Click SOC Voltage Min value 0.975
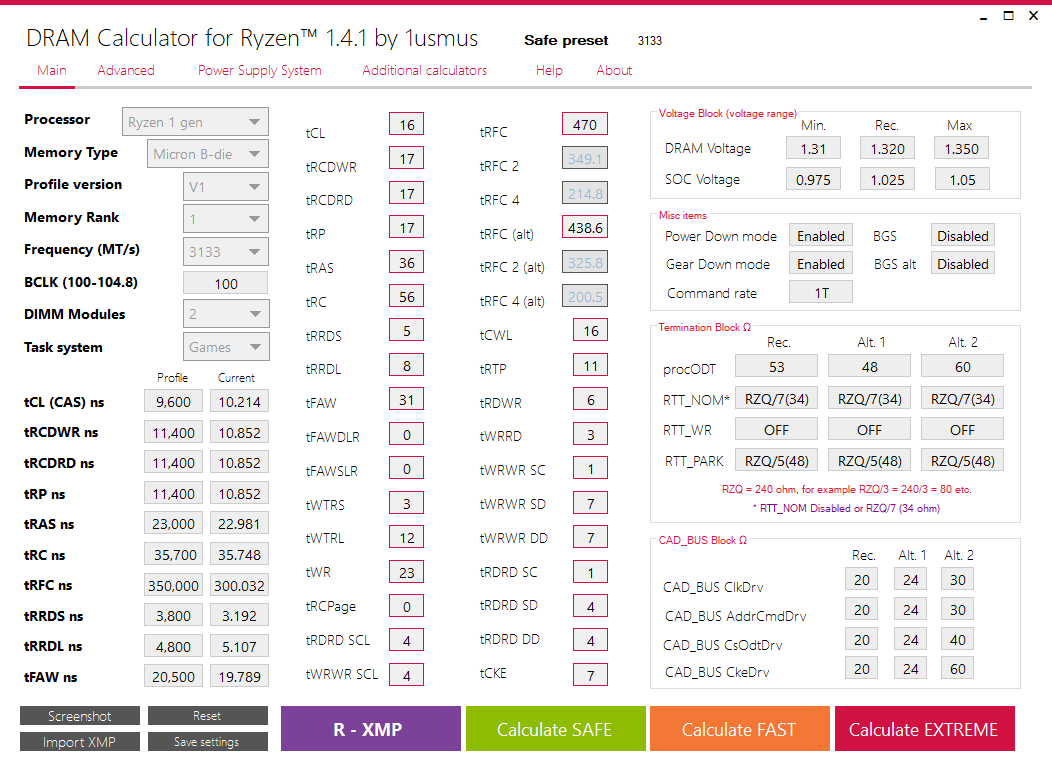The width and height of the screenshot is (1052, 771). click(x=813, y=180)
